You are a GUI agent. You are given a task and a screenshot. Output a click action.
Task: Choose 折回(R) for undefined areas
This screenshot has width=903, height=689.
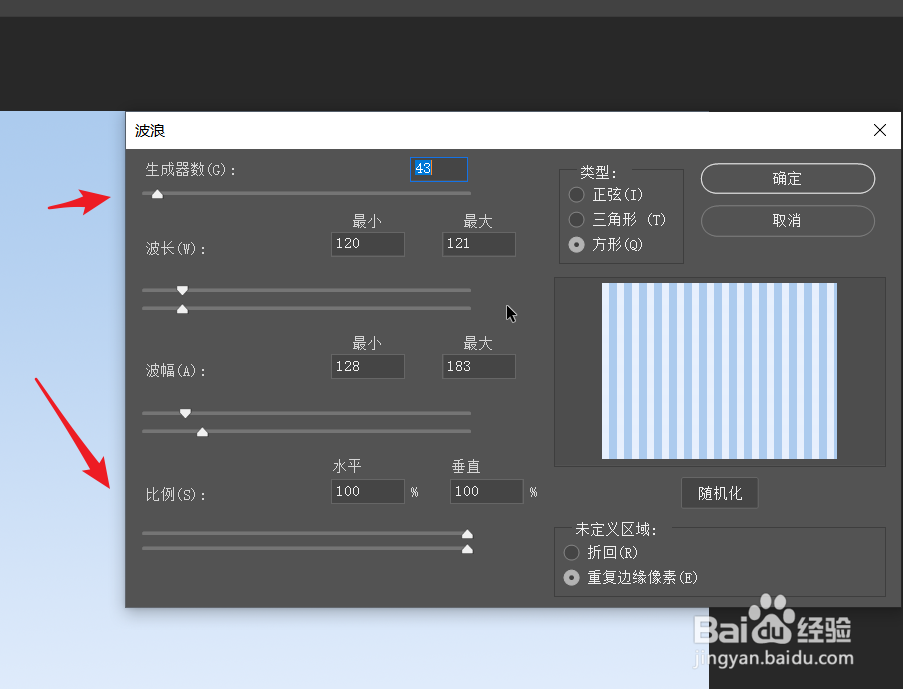(x=601, y=552)
